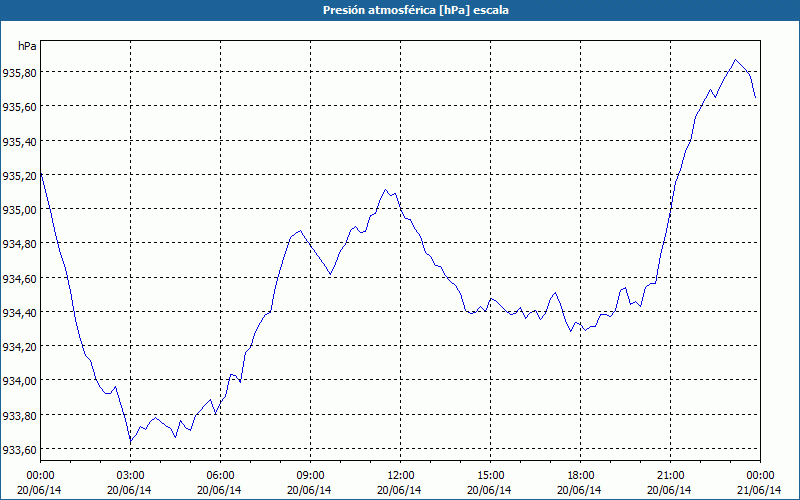Select the 03:00 time axis label

[x=130, y=476]
